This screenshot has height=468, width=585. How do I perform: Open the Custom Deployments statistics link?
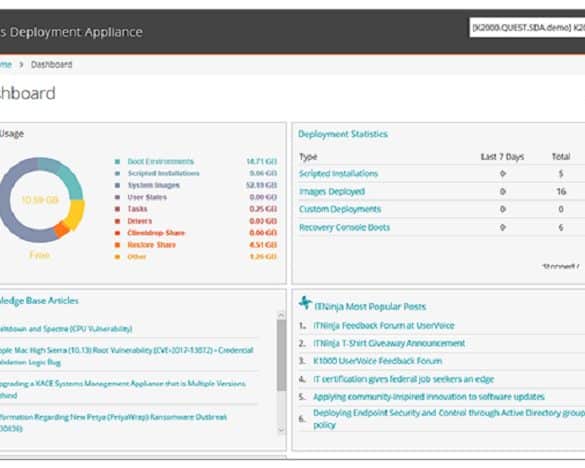coord(340,209)
